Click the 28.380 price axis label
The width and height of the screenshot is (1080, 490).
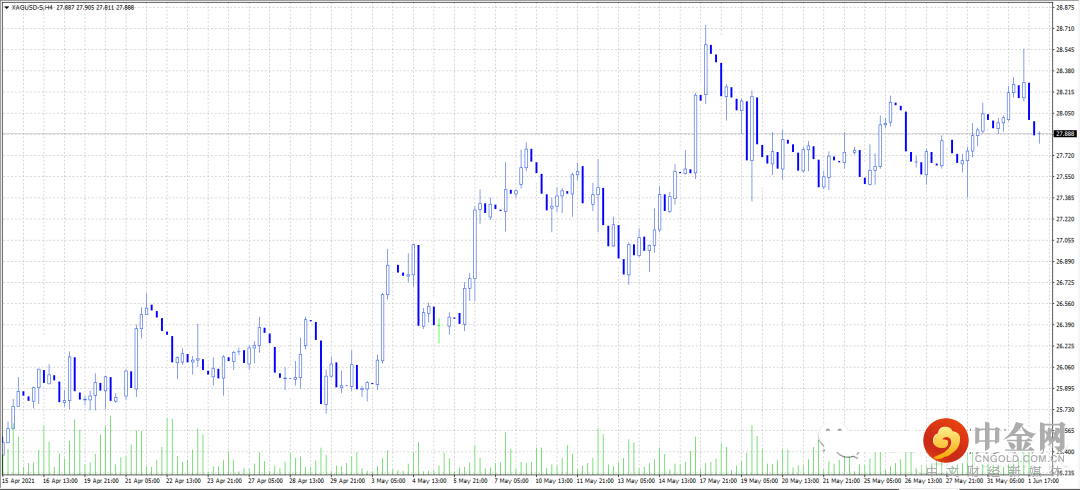coord(1064,71)
